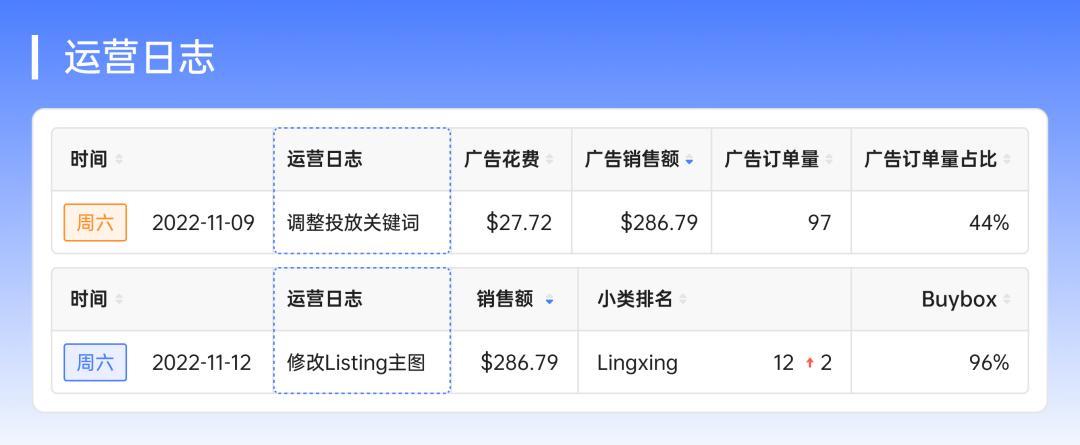Click the Lingxing category cell

tap(637, 363)
